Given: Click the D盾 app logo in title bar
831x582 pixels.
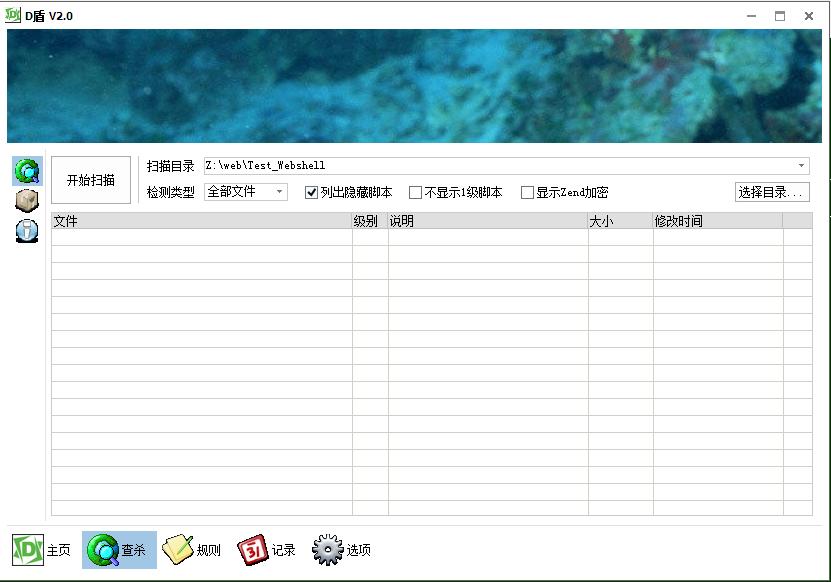Looking at the screenshot, I should (x=12, y=15).
